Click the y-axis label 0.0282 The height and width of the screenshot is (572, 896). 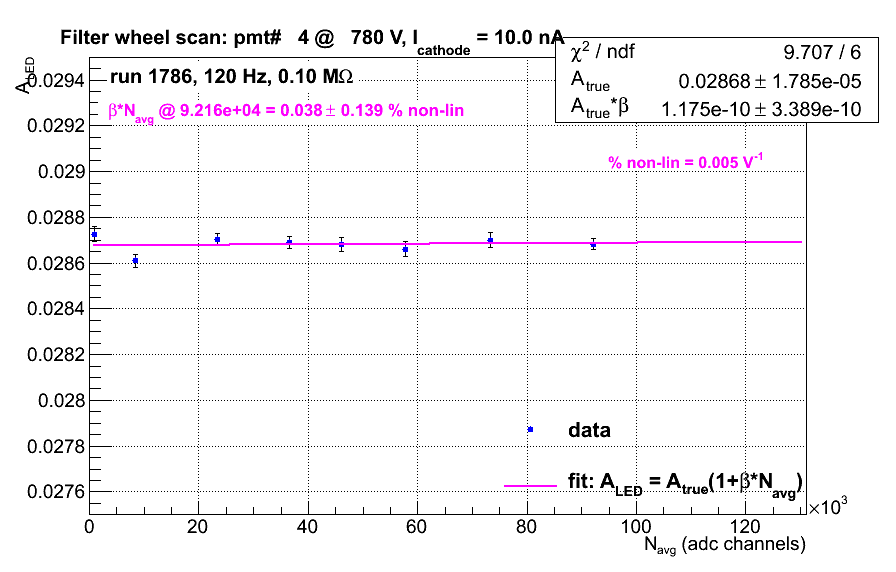coord(56,354)
